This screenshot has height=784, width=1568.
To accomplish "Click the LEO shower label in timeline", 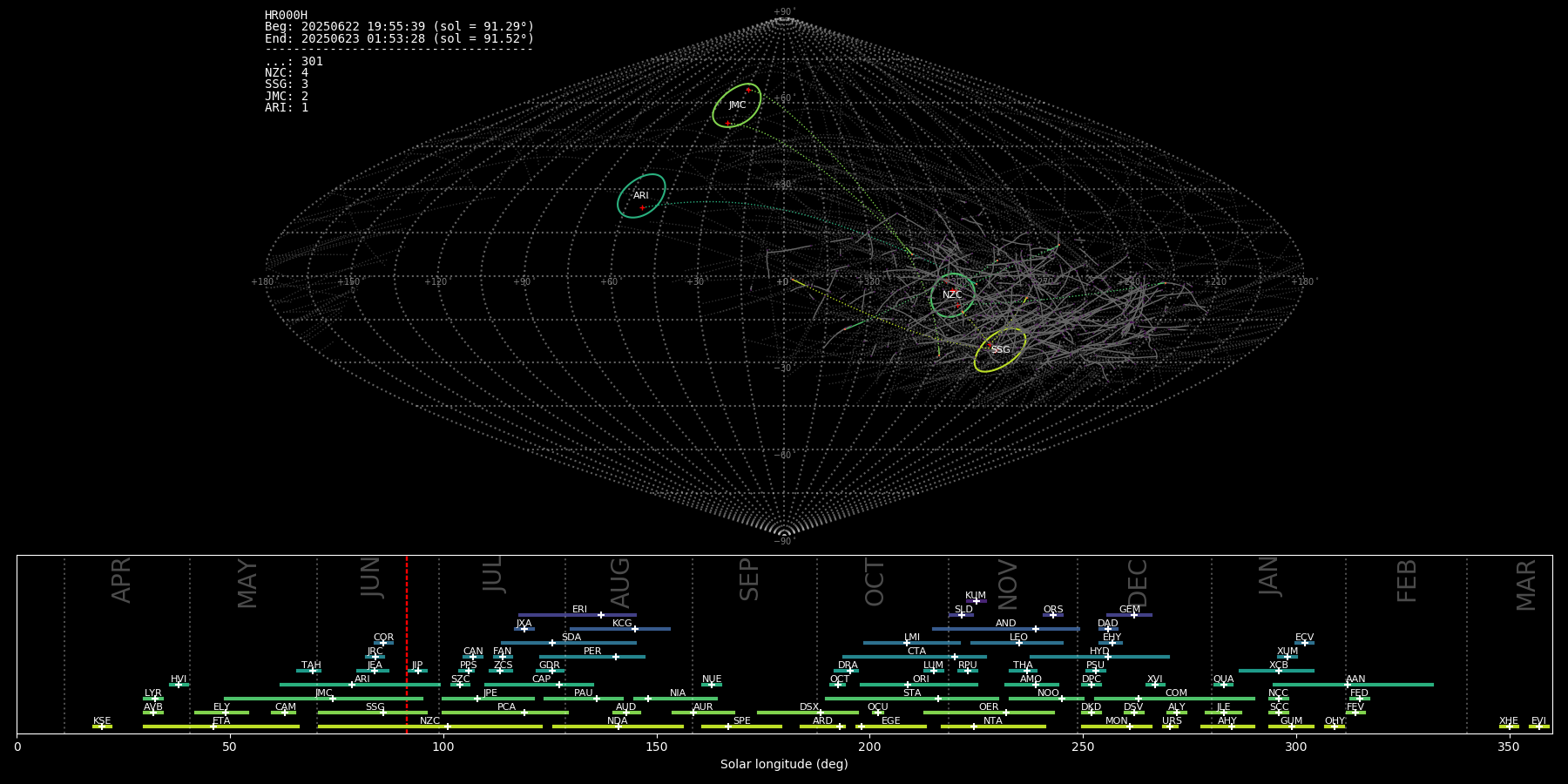I will tap(1018, 637).
